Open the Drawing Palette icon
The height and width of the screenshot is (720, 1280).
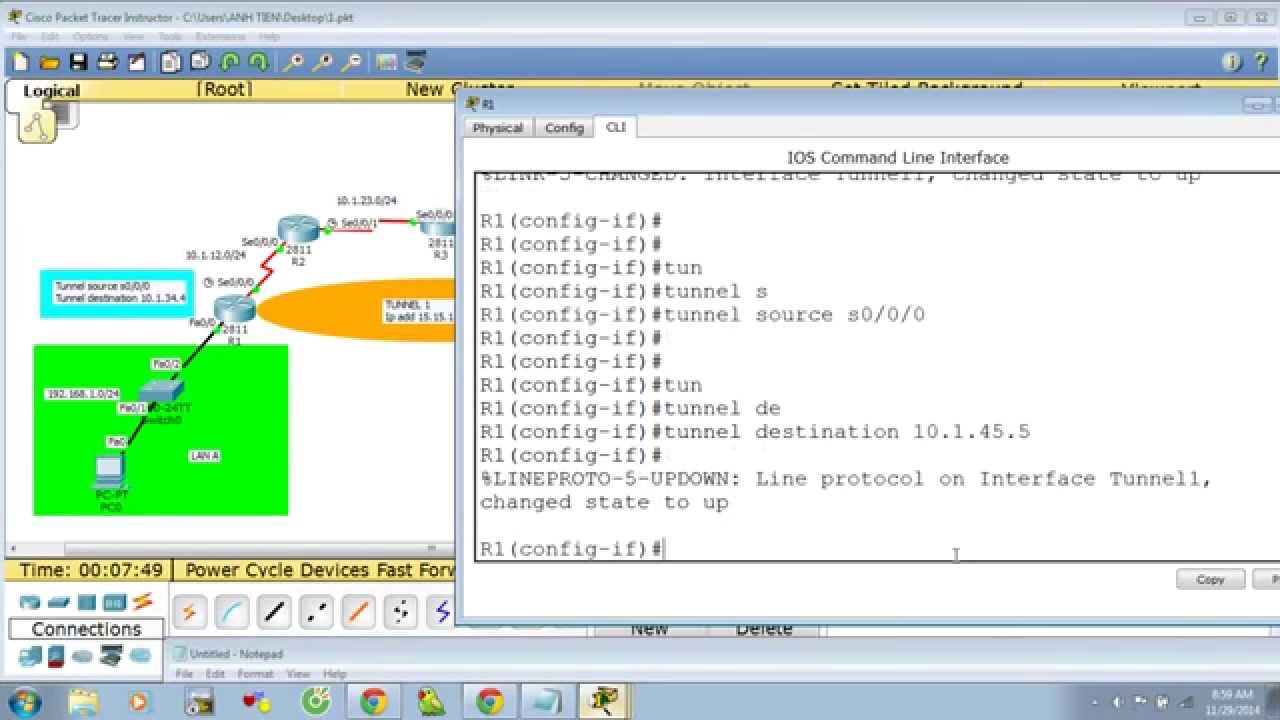[386, 62]
